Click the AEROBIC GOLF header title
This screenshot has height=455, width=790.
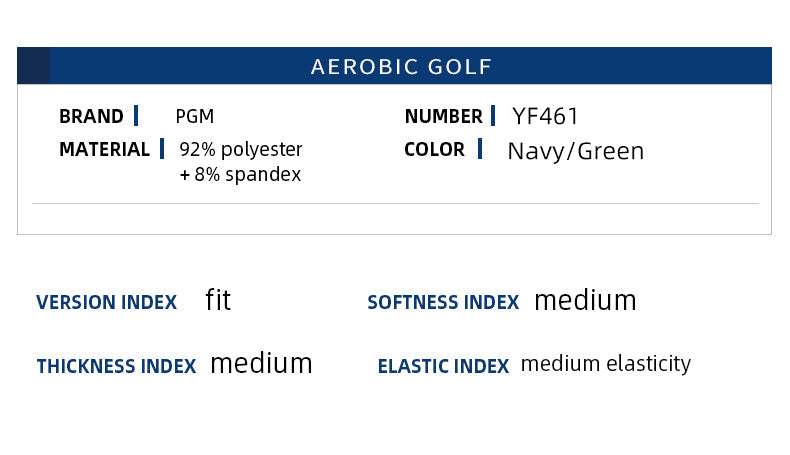click(401, 67)
